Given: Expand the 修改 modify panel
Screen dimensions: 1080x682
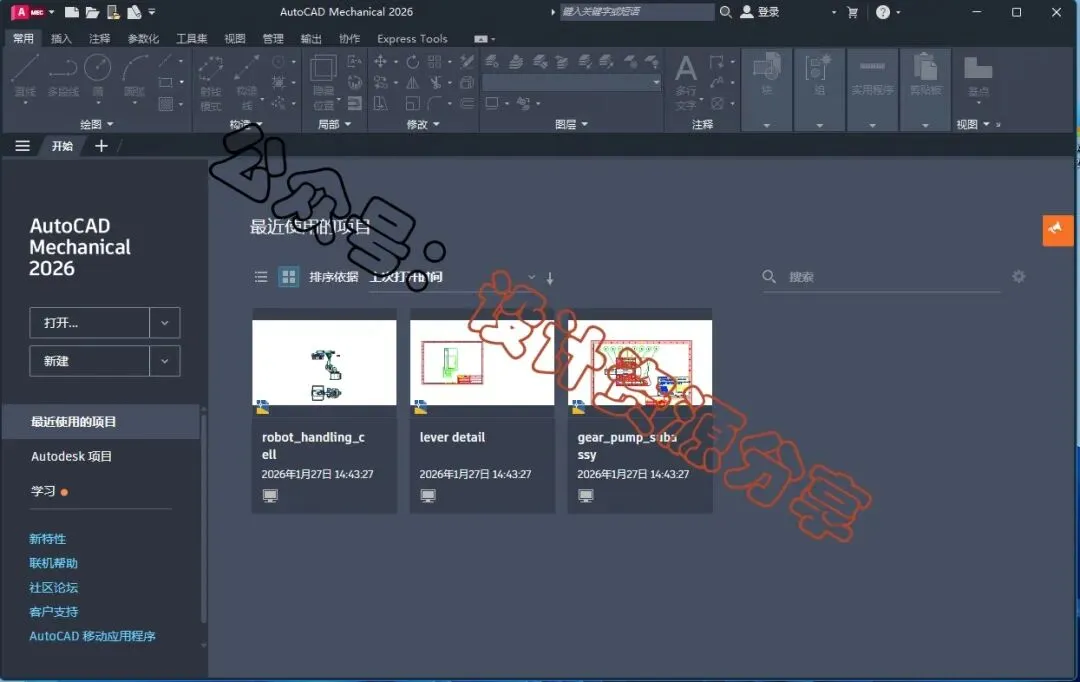Looking at the screenshot, I should pos(423,124).
